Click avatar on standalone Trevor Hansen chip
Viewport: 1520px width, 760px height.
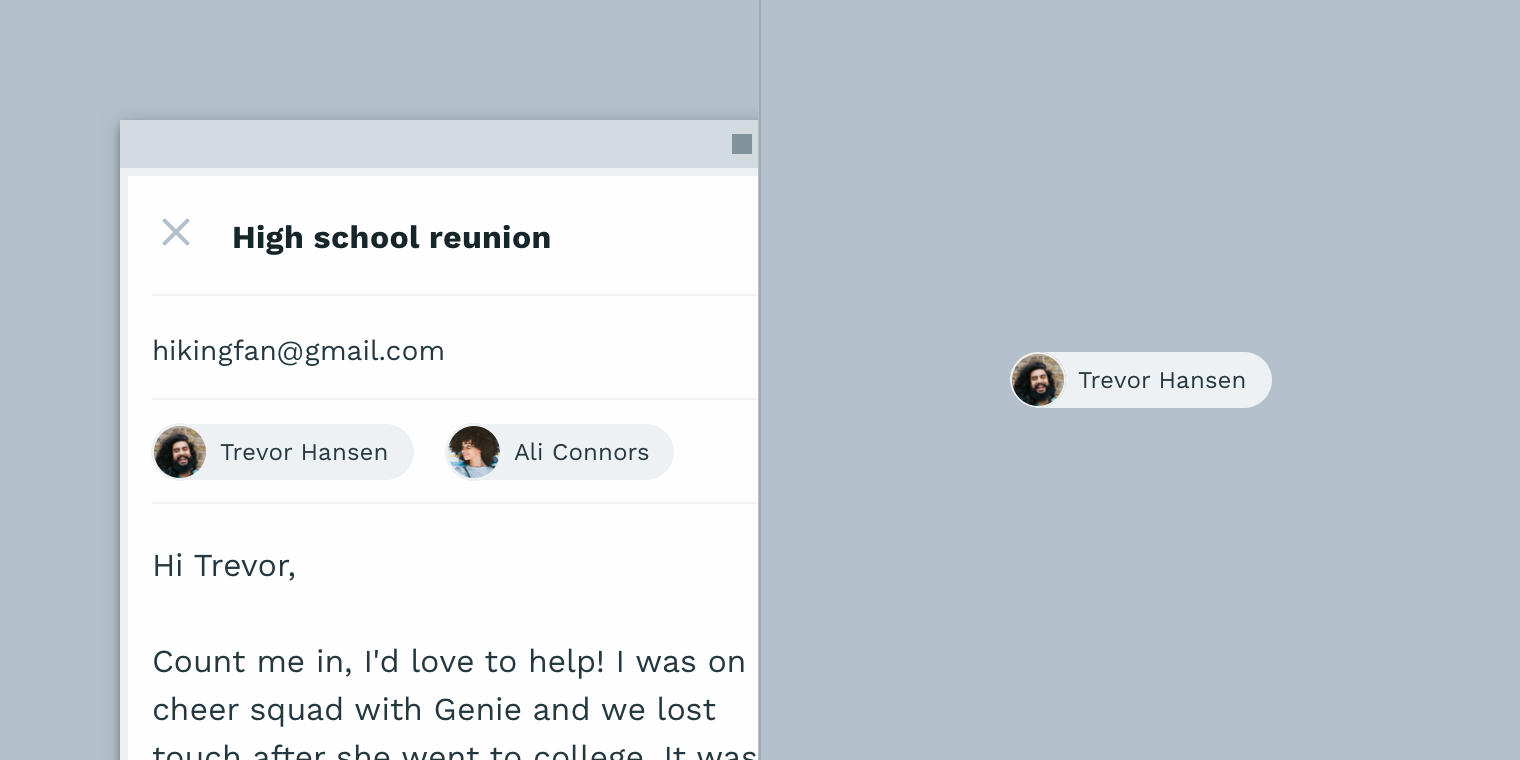[x=1037, y=380]
